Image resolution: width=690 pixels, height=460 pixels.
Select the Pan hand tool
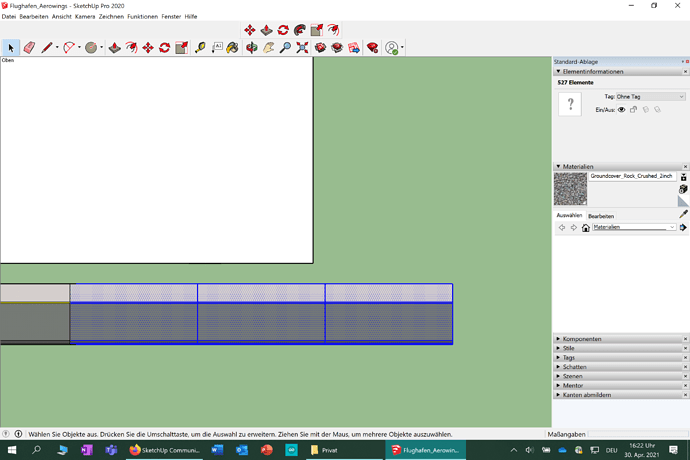click(268, 48)
